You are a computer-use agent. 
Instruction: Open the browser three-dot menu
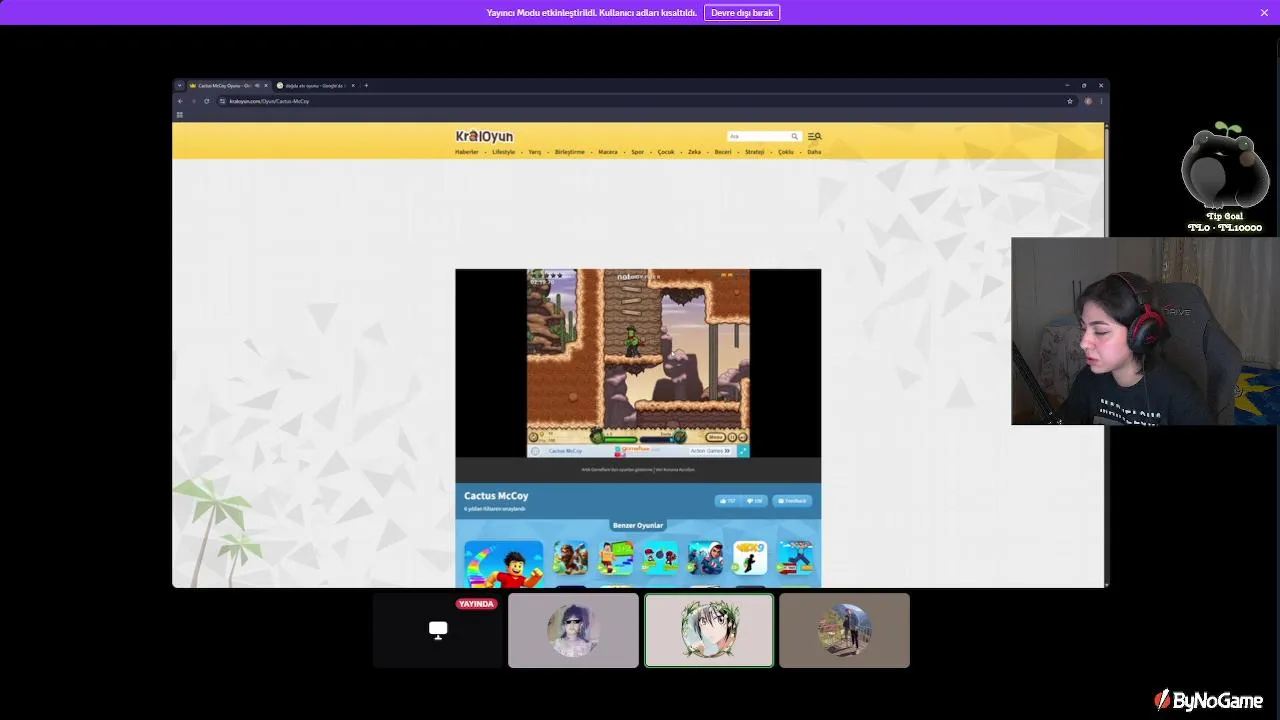[1101, 101]
